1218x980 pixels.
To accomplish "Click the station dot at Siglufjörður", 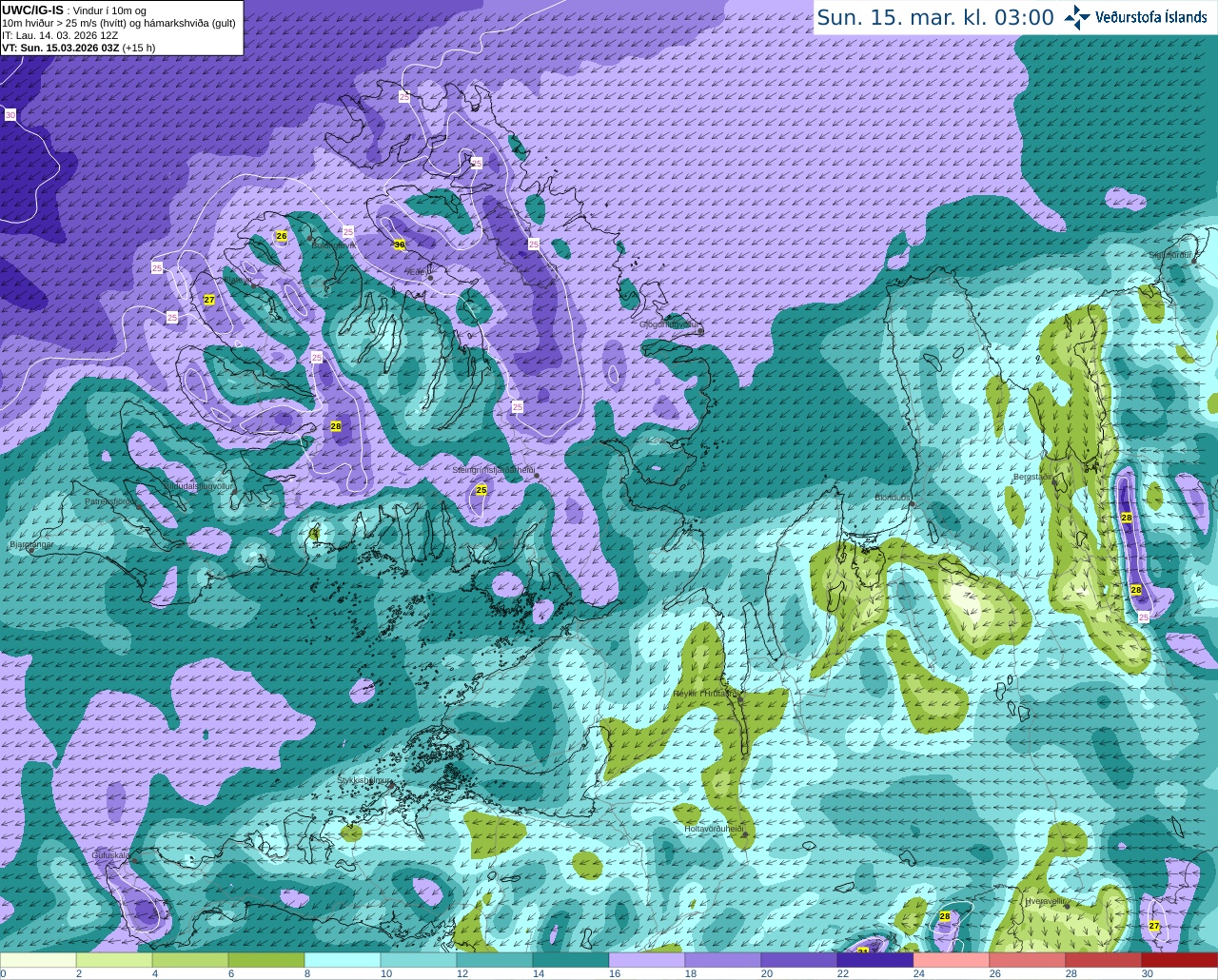I will [1194, 260].
